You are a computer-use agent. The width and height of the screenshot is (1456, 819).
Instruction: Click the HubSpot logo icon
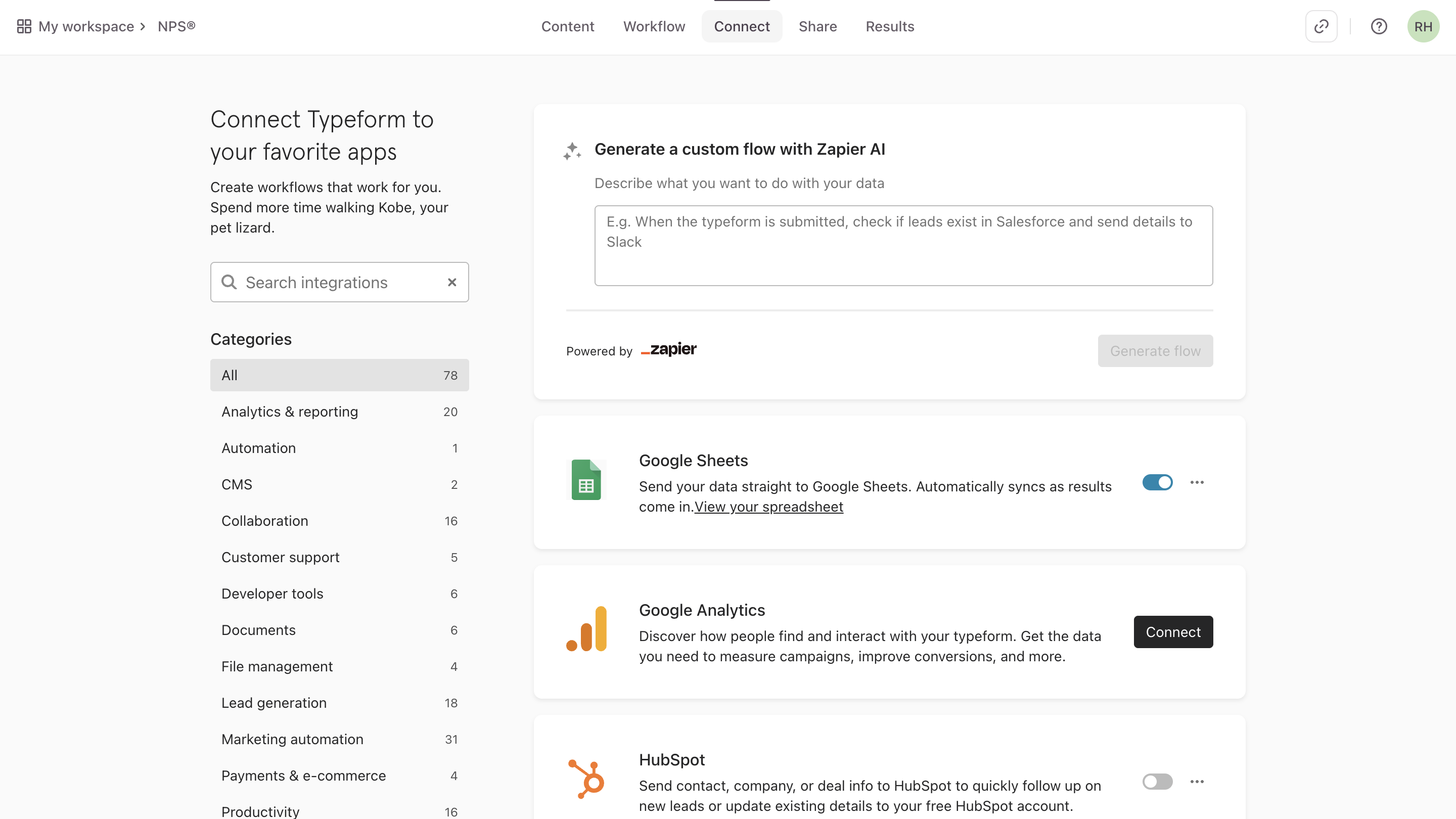click(586, 780)
